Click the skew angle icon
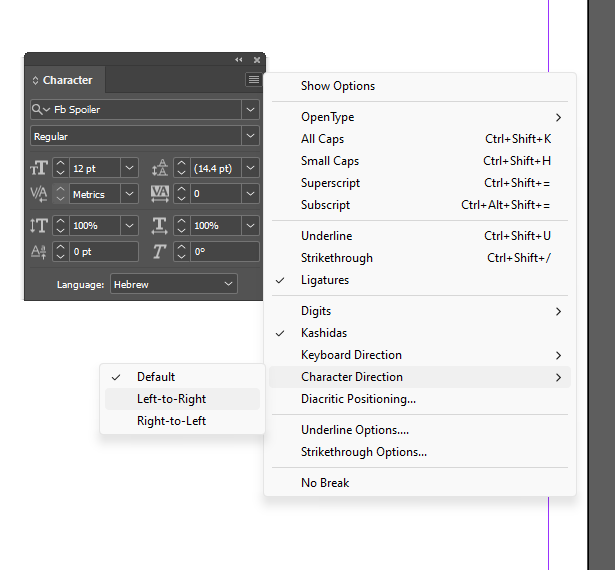The height and width of the screenshot is (570, 615). point(160,252)
